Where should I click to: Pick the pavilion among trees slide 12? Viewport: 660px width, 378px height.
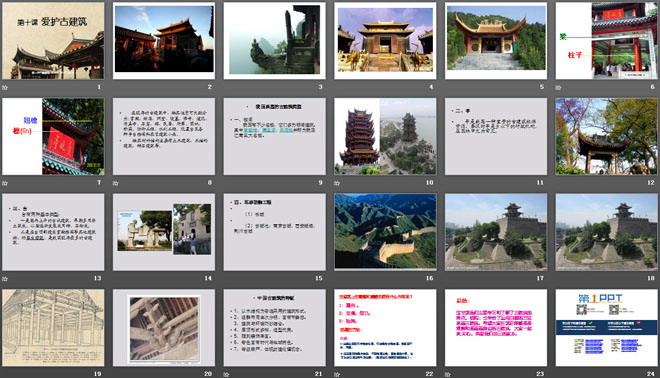607,136
